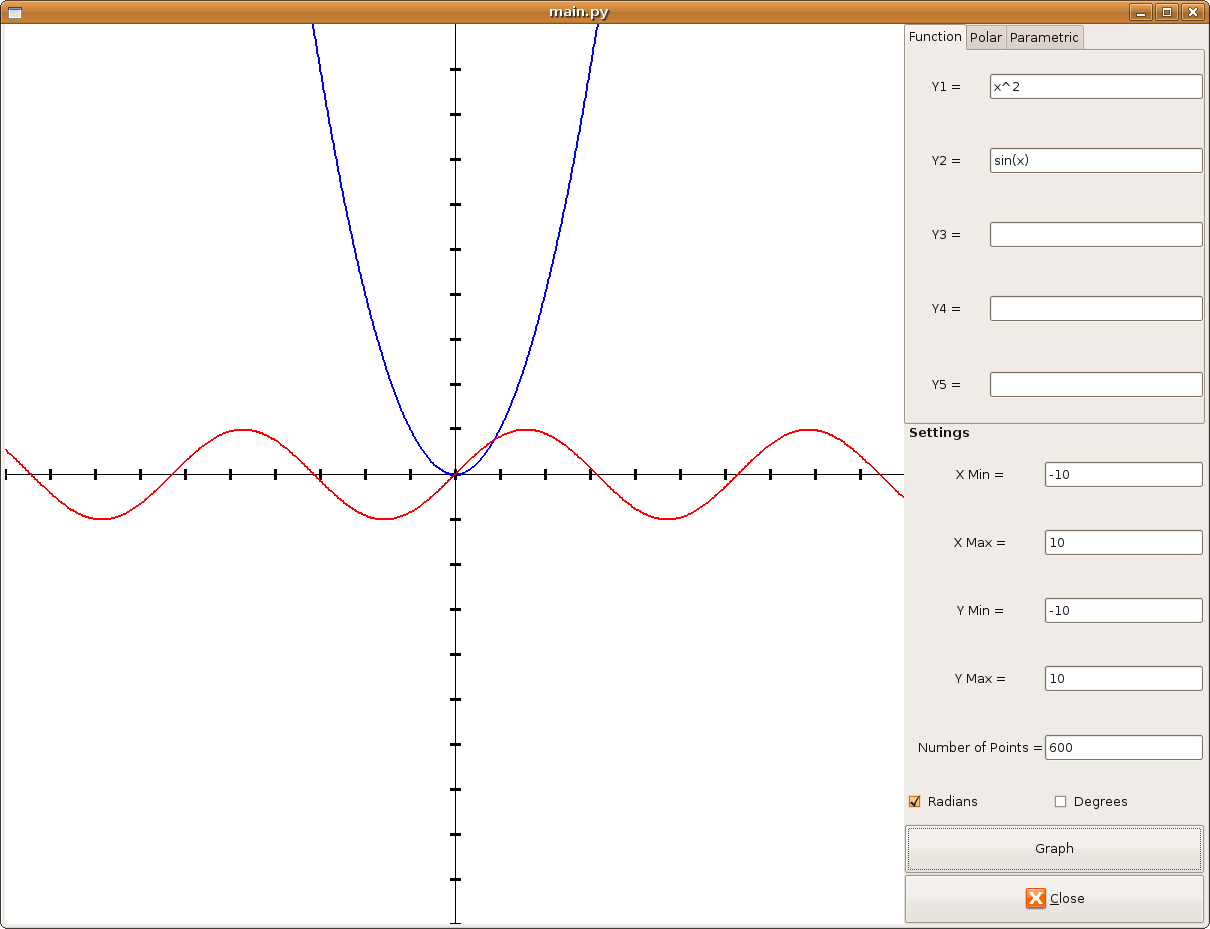The image size is (1210, 929).
Task: Select the Function tab
Action: pyautogui.click(x=935, y=37)
